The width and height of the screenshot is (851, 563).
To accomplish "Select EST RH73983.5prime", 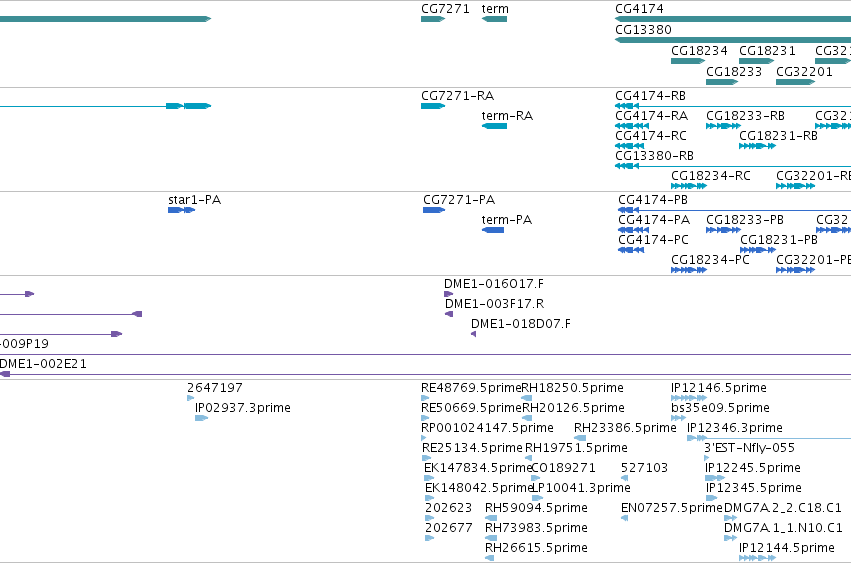I will (491, 539).
